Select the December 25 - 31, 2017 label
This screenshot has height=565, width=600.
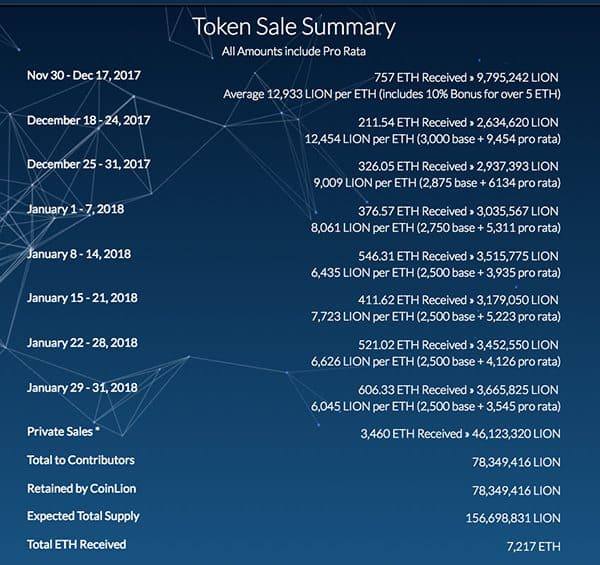(x=88, y=163)
